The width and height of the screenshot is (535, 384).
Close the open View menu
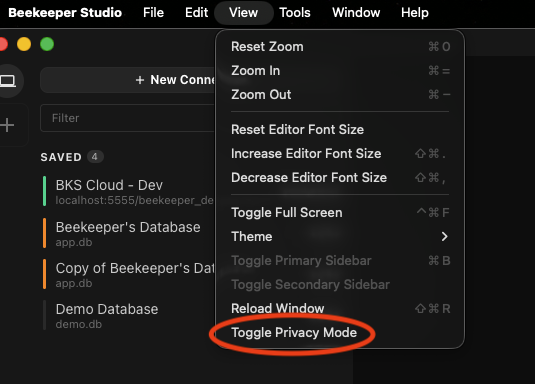[243, 13]
